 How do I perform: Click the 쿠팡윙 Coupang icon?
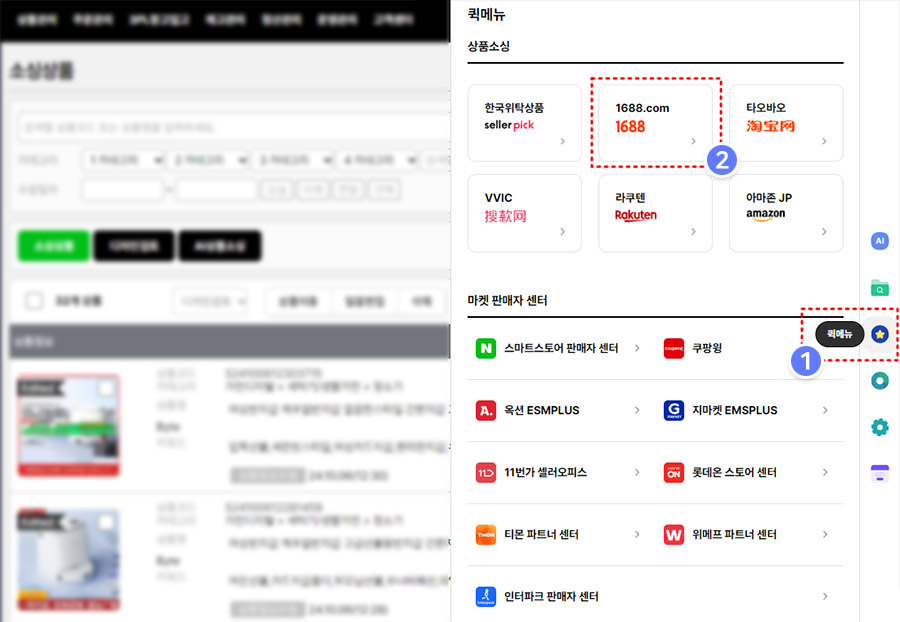coord(673,348)
